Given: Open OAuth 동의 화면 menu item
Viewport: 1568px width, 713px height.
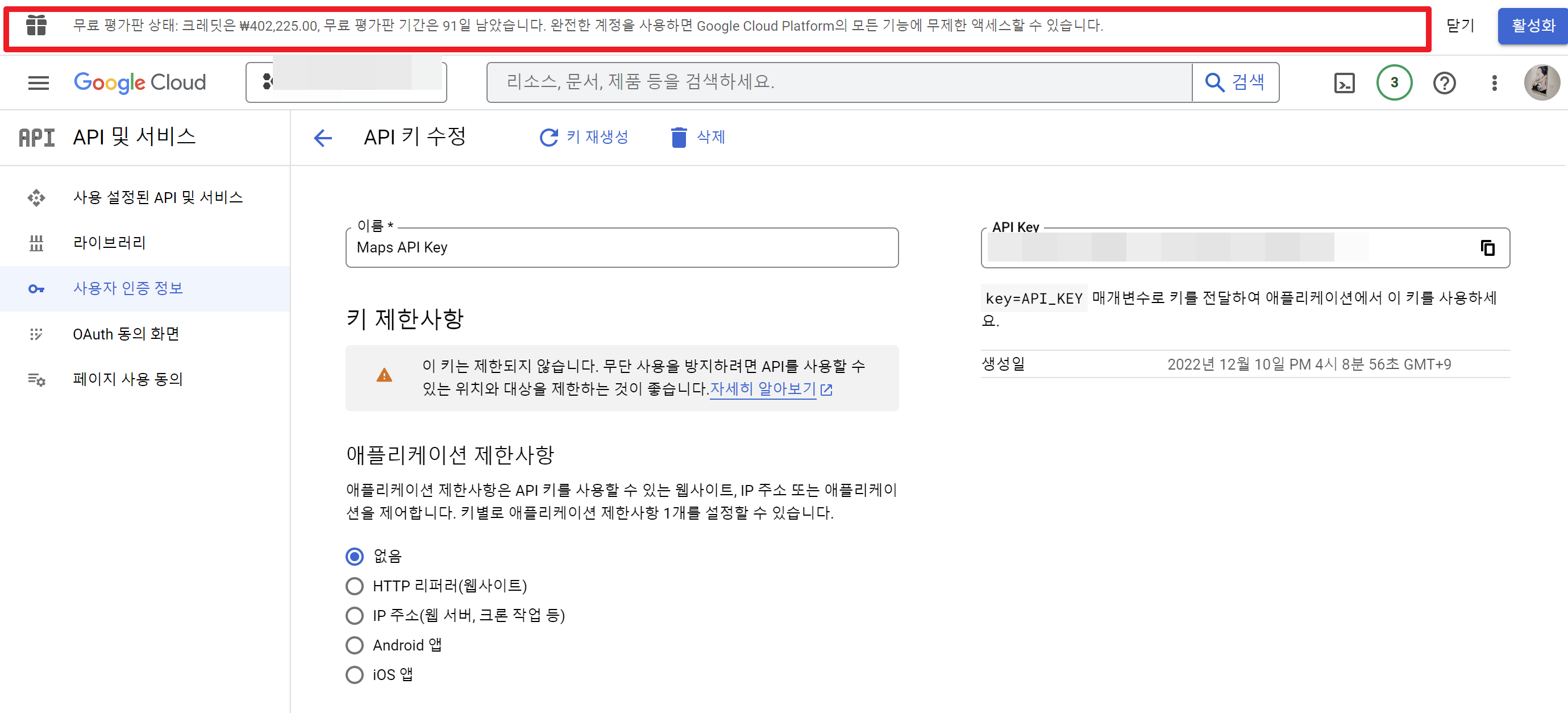Looking at the screenshot, I should pos(145,334).
